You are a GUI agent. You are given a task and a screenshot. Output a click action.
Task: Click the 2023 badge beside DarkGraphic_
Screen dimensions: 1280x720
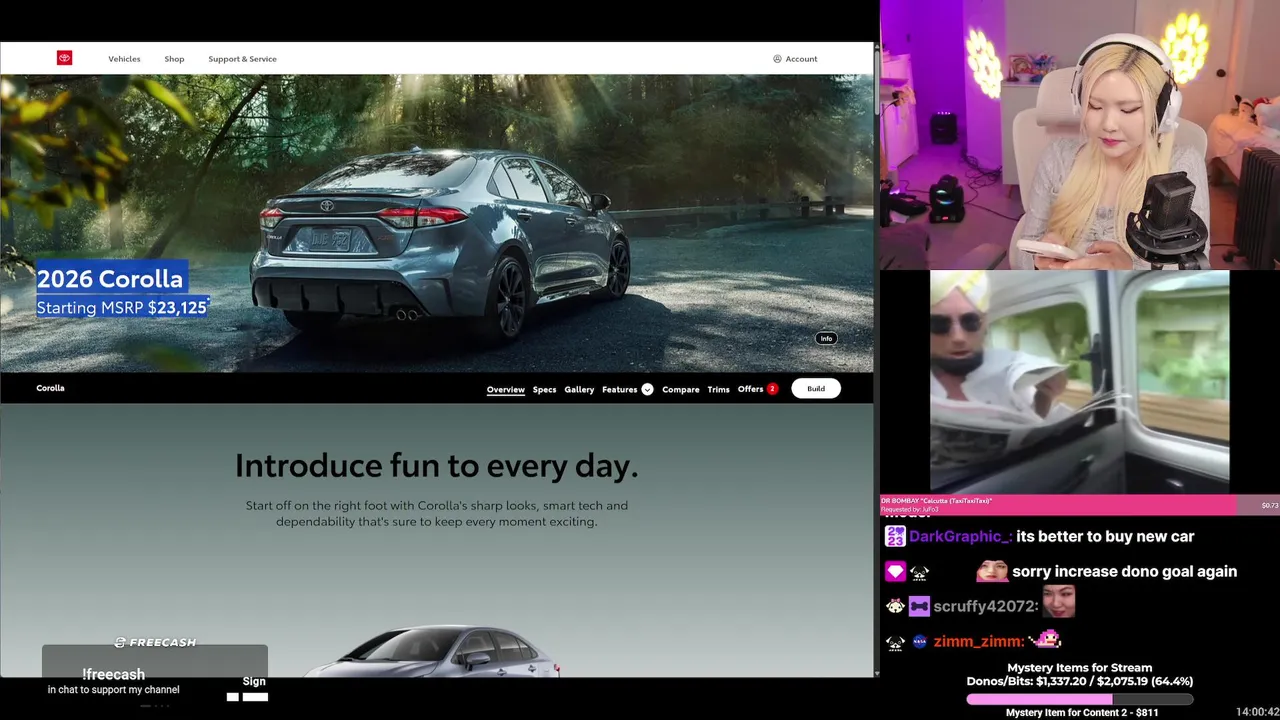[x=895, y=537]
